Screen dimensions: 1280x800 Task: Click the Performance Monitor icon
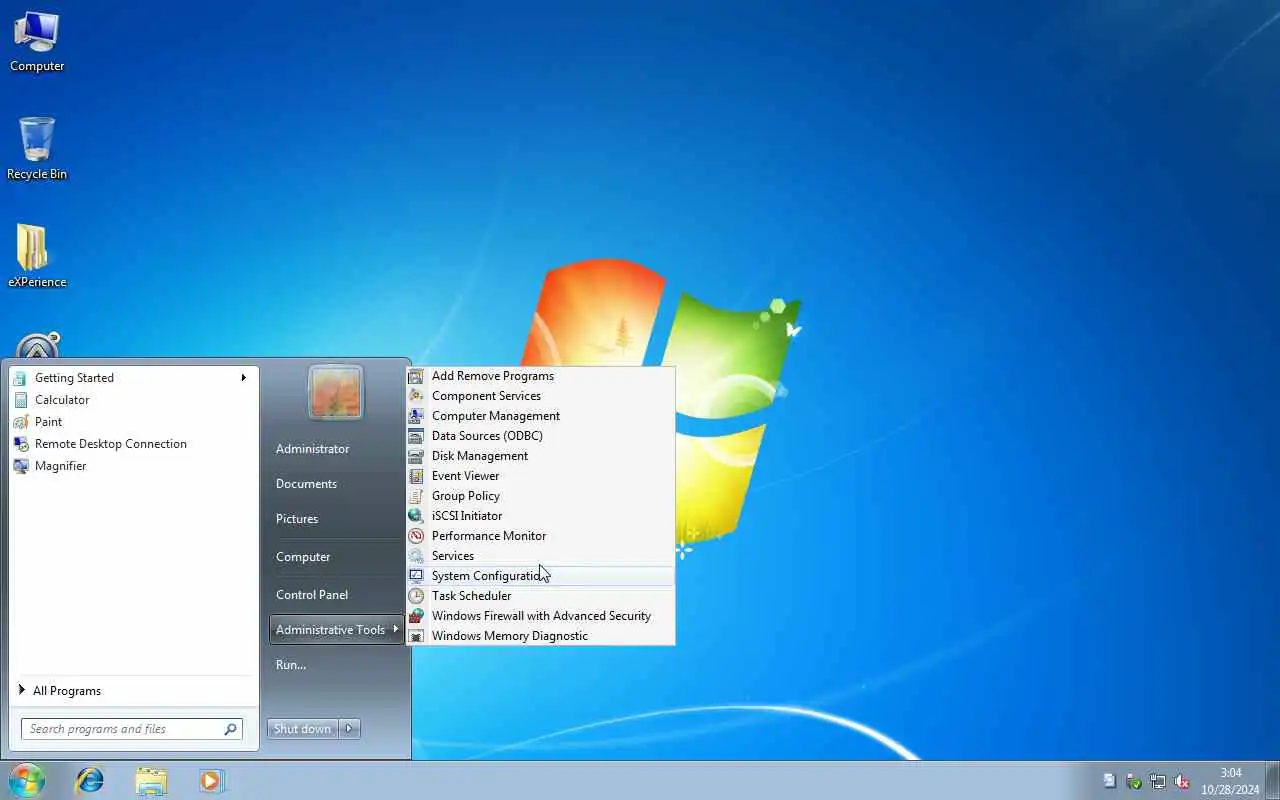(416, 536)
